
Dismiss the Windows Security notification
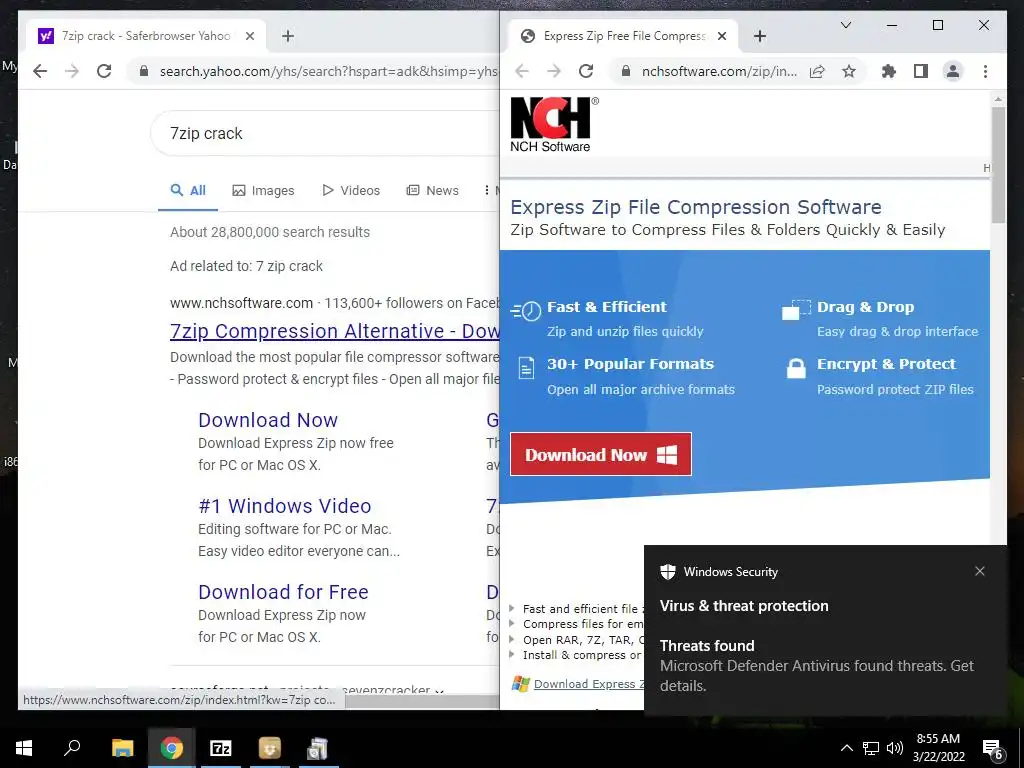tap(980, 571)
